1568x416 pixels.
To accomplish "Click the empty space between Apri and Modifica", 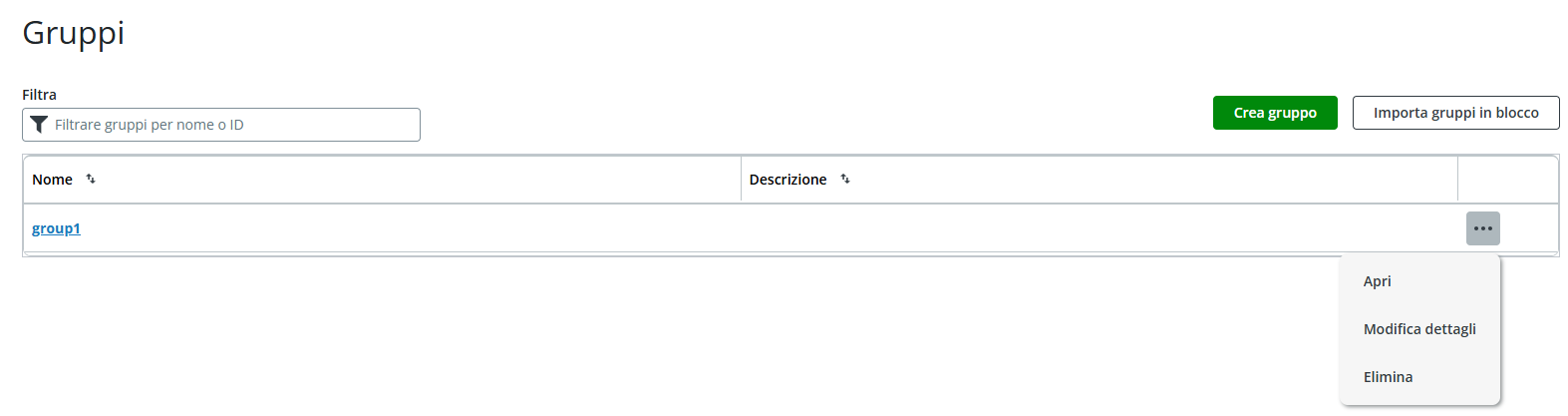I will (1419, 305).
